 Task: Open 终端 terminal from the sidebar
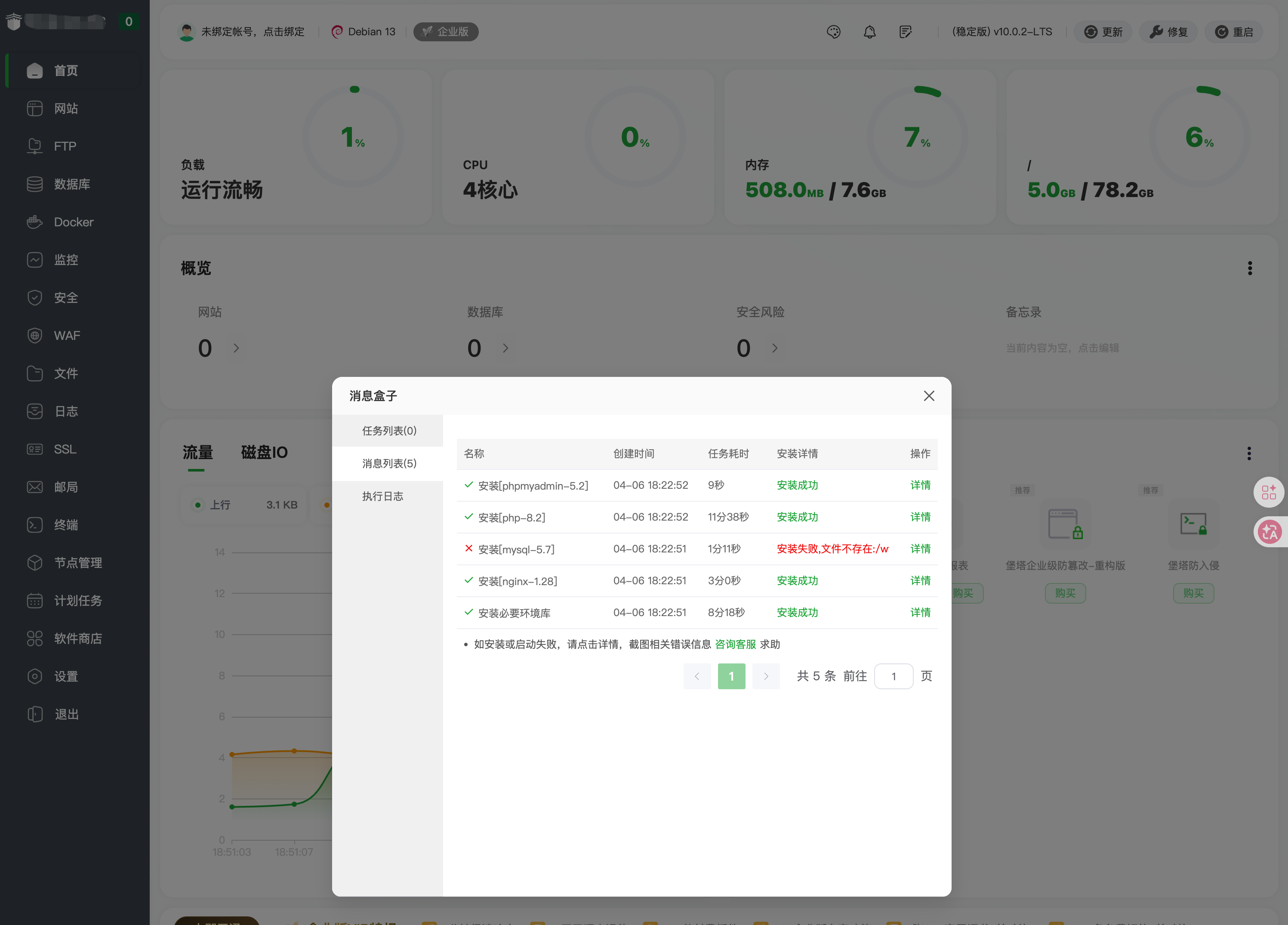point(66,525)
